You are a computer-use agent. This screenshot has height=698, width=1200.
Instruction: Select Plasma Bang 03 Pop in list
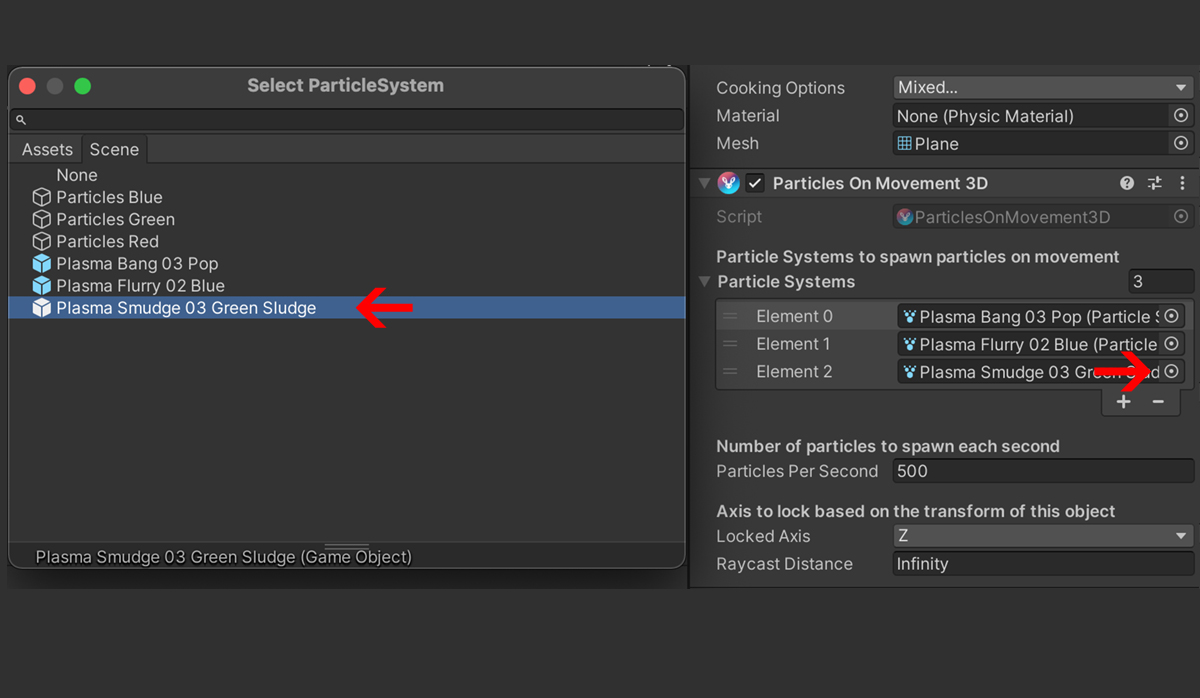pos(137,264)
